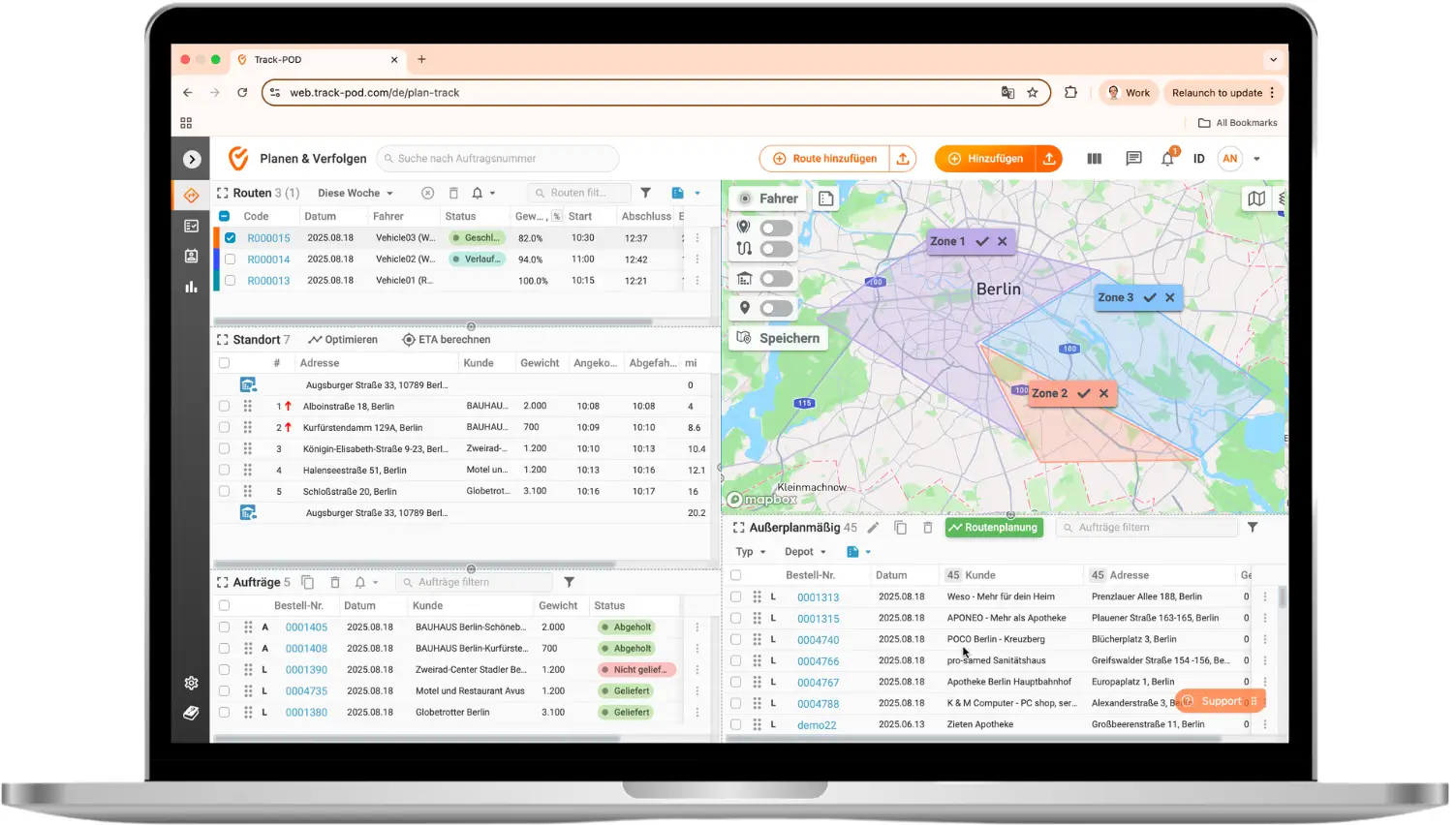The image size is (1456, 825).
Task: Check the checkbox for route R000014
Action: pos(230,260)
